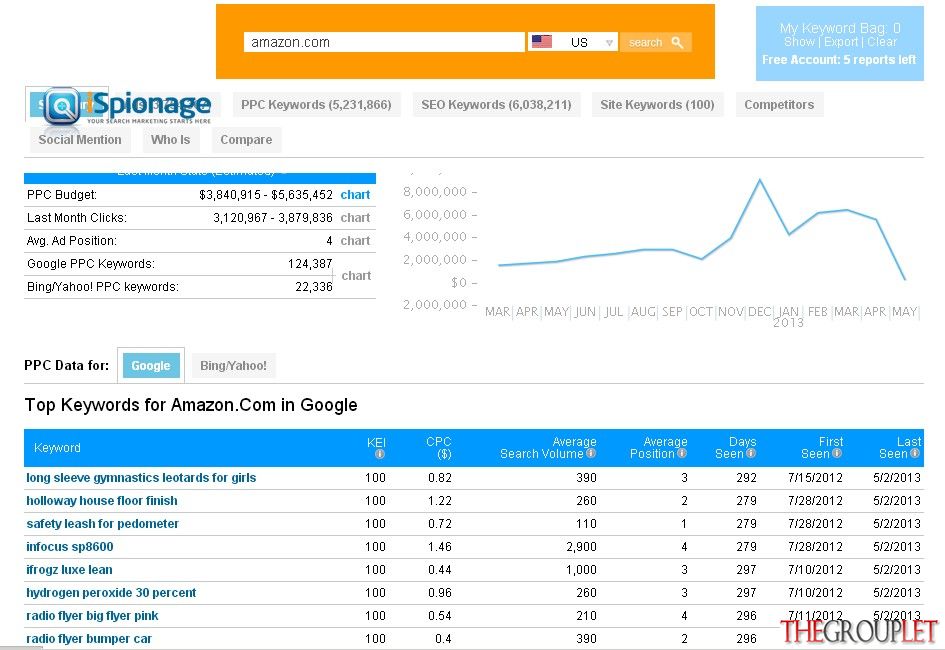
Task: Open the Site Keywords (100) tab
Action: point(658,105)
